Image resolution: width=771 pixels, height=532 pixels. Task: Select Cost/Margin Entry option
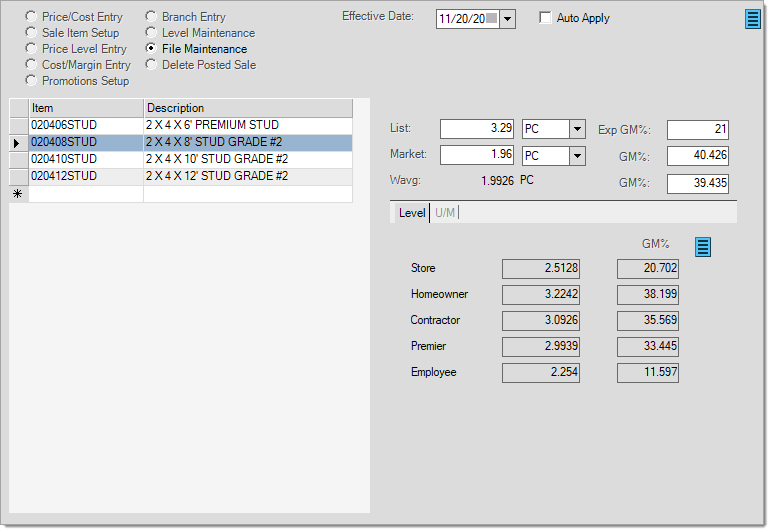31,64
